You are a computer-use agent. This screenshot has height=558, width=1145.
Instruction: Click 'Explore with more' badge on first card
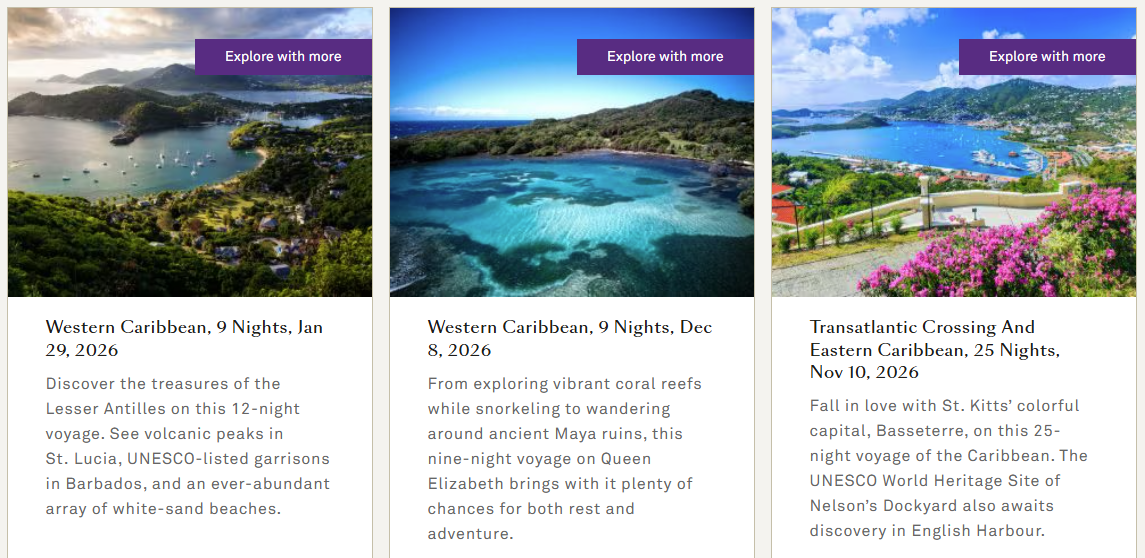(x=283, y=57)
